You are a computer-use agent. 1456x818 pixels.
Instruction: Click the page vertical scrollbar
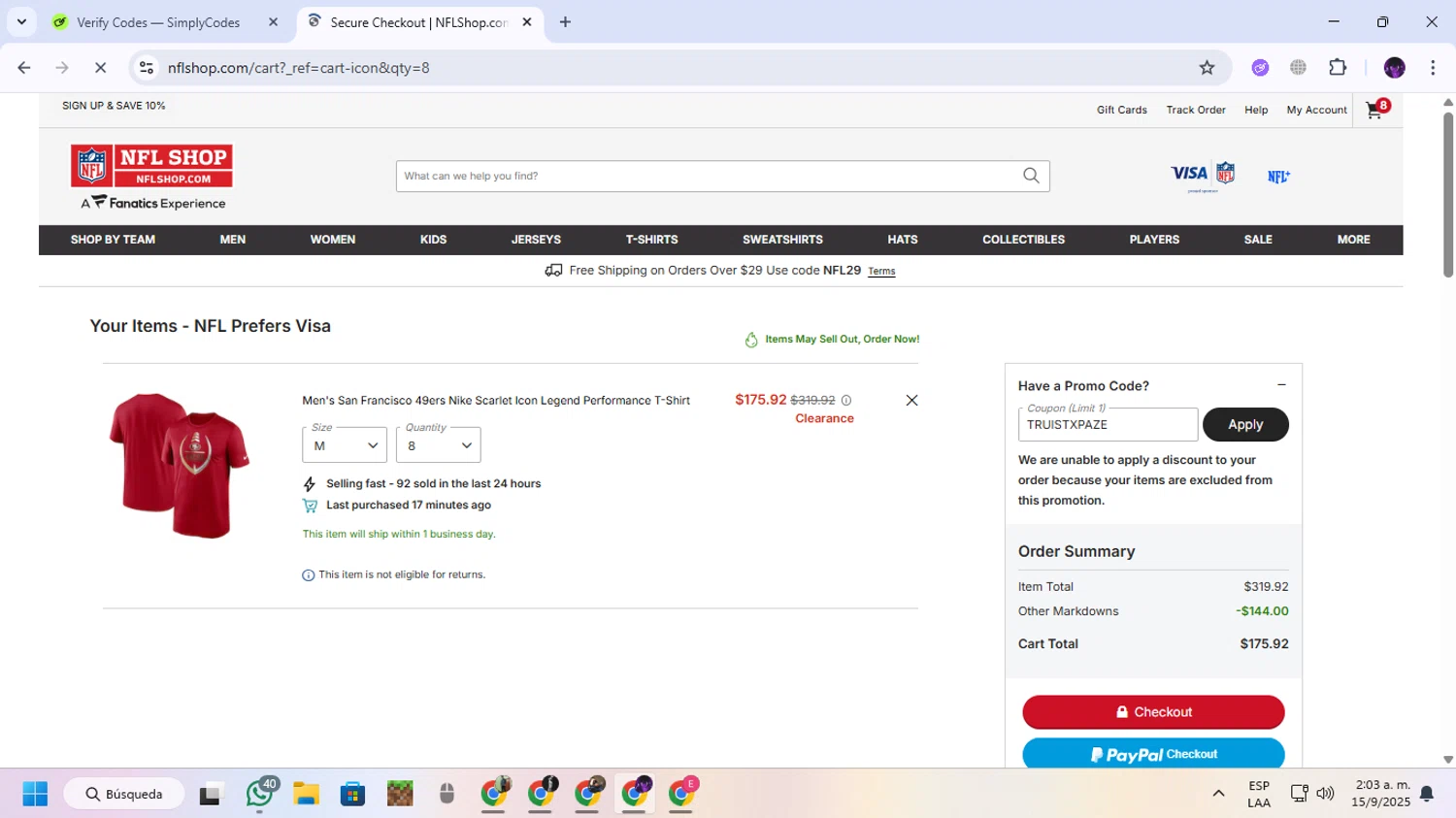coord(1448,194)
